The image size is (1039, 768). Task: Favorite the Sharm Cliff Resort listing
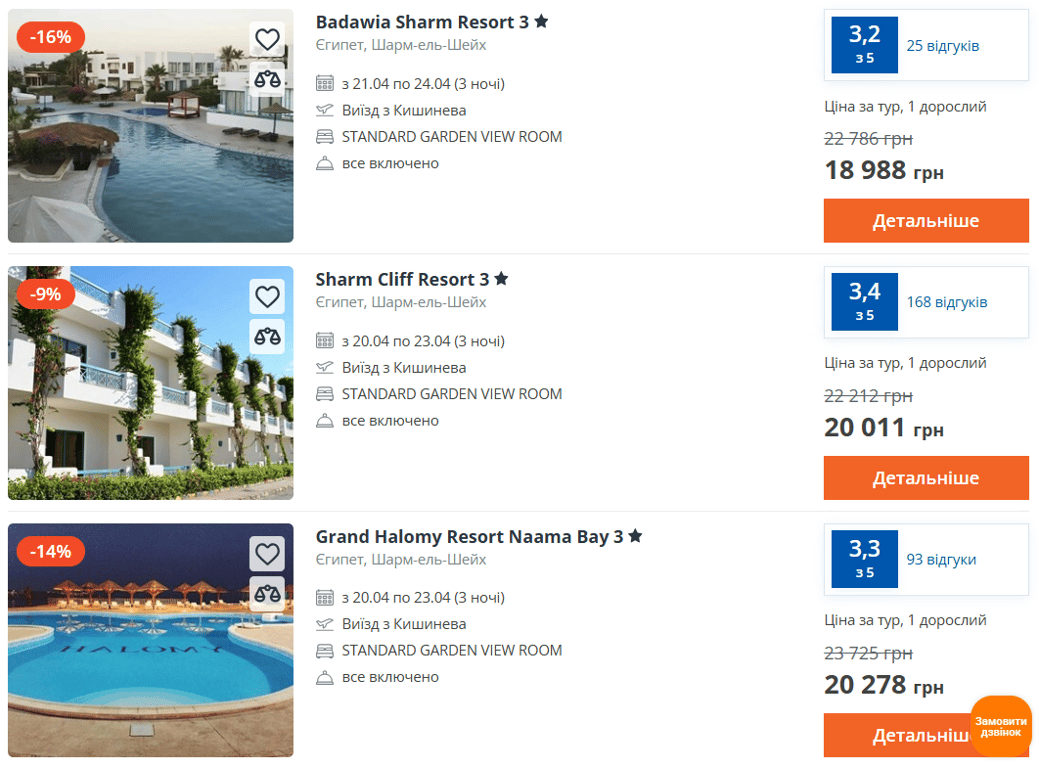coord(267,297)
